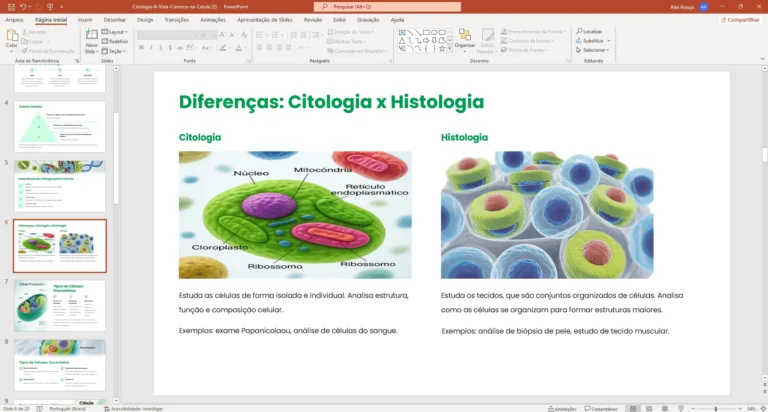This screenshot has height=412, width=768.
Task: Open the Fonte dialog launcher
Action: 249,61
